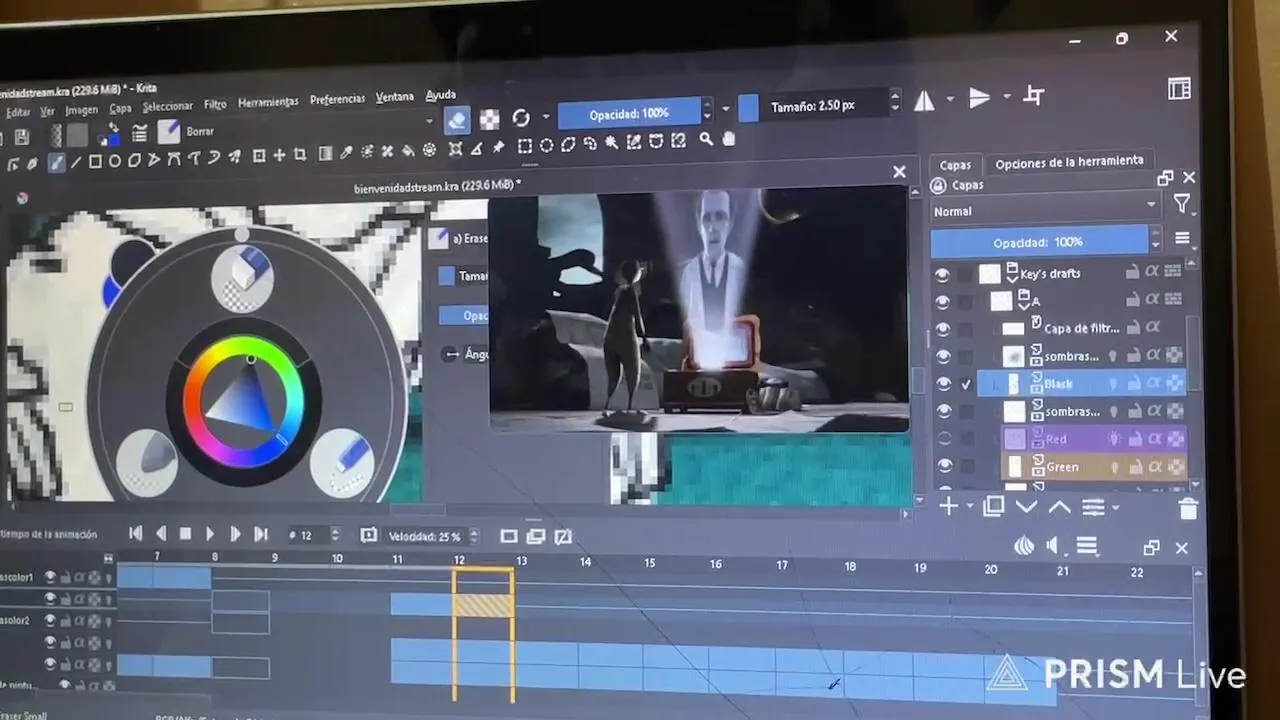Toggle preserve alpha checkerboard icon

tap(489, 119)
